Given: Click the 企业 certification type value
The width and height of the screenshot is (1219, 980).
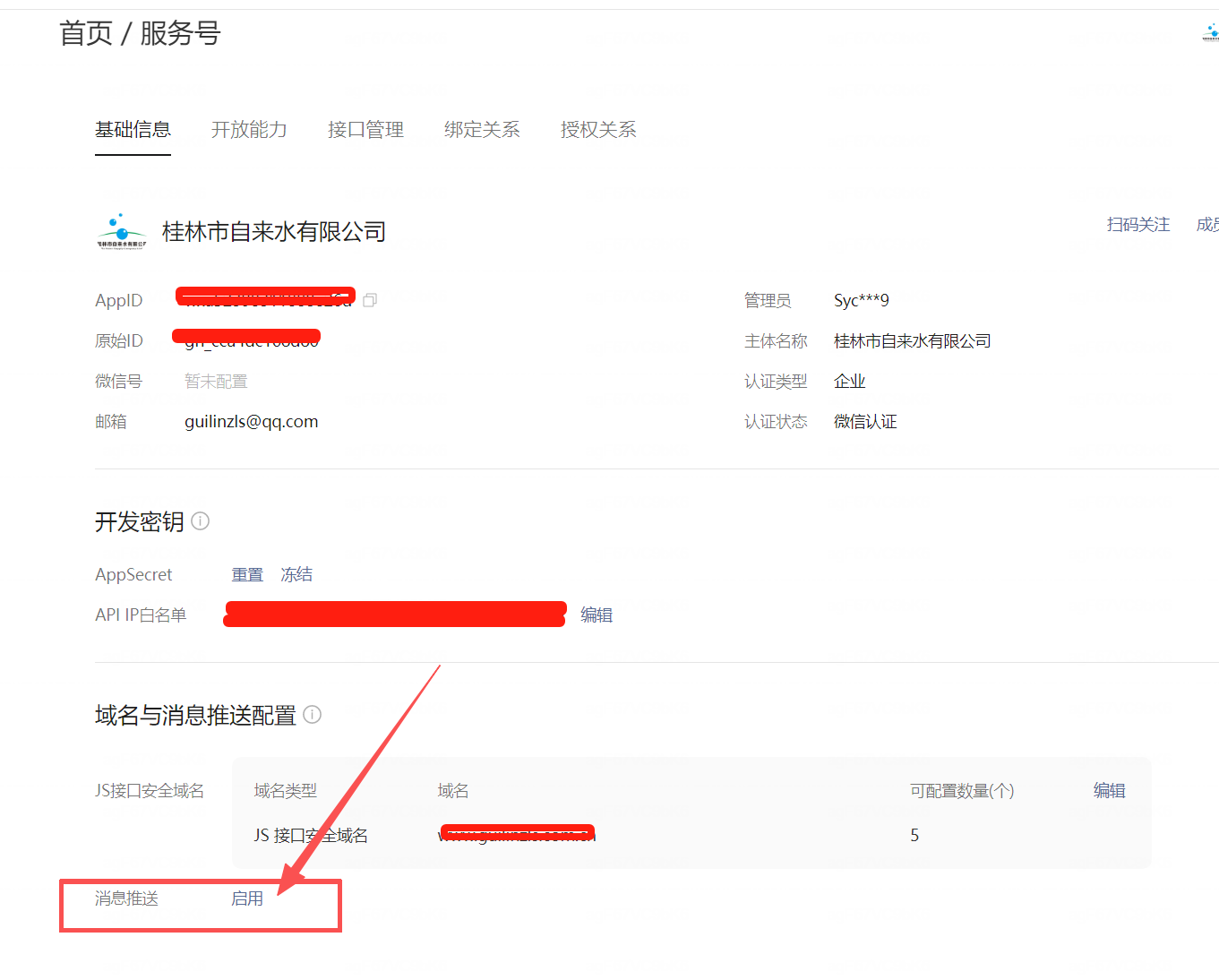Looking at the screenshot, I should (850, 382).
